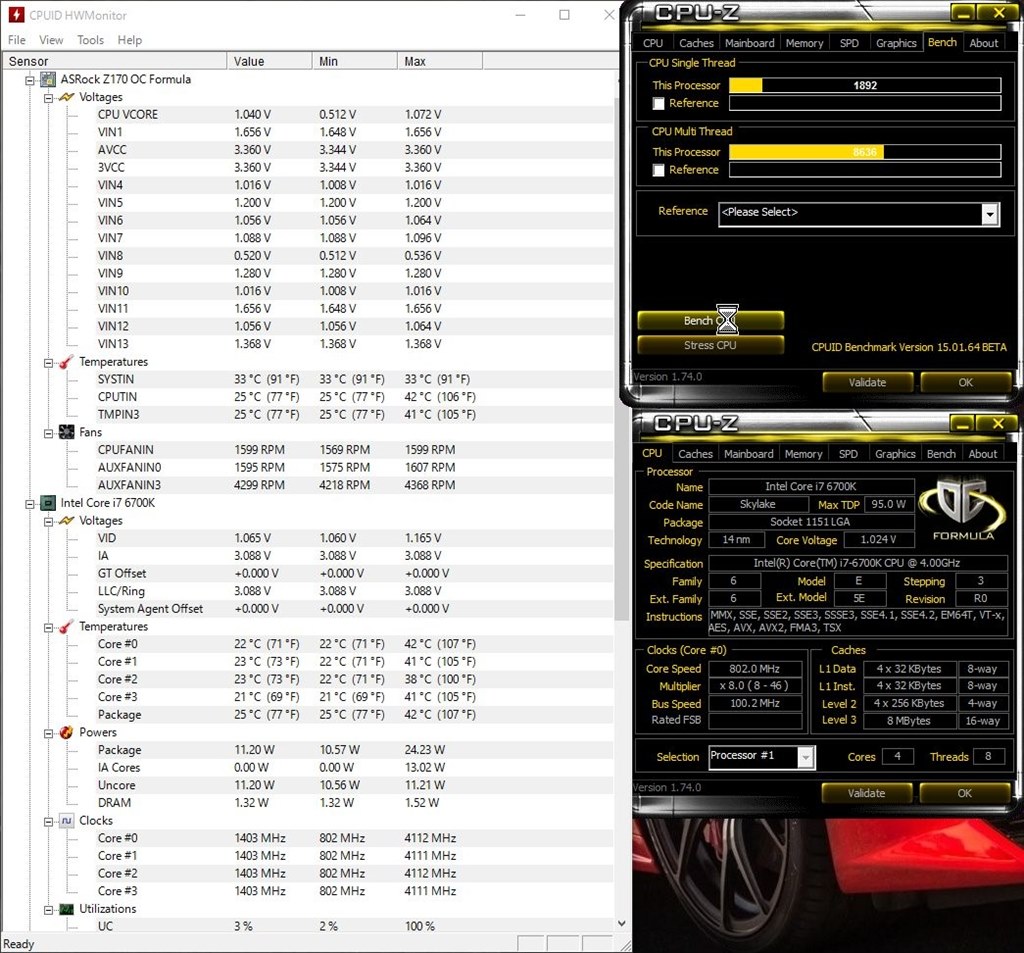
Task: Collapse the Powers tree node
Action: 48,733
